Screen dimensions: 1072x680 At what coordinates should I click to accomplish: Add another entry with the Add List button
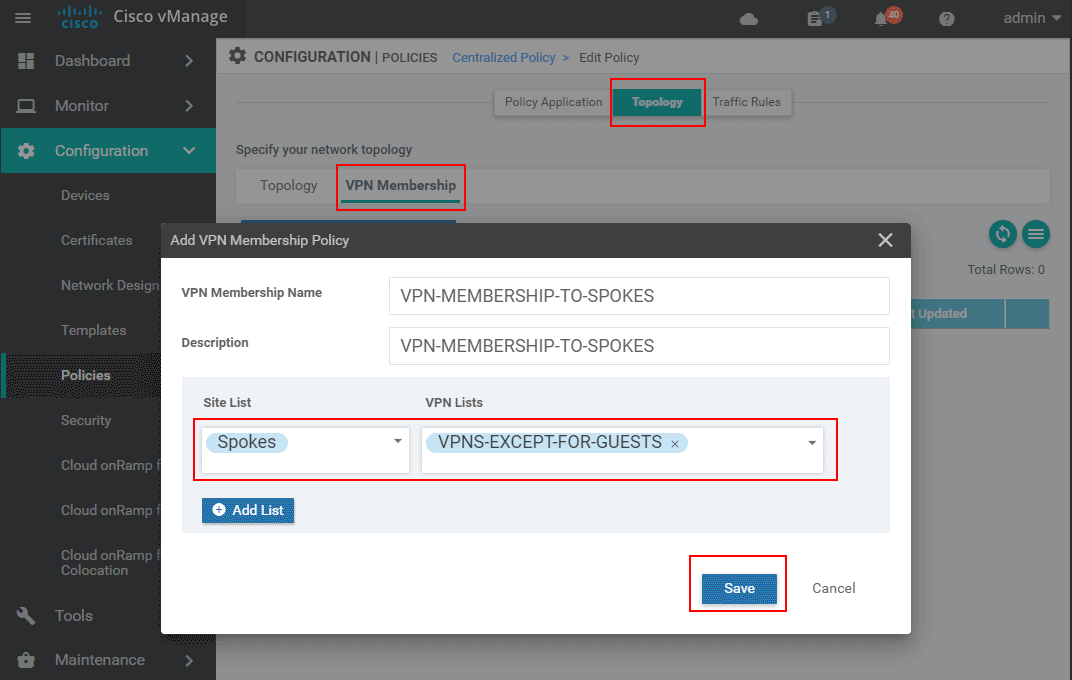coord(248,510)
